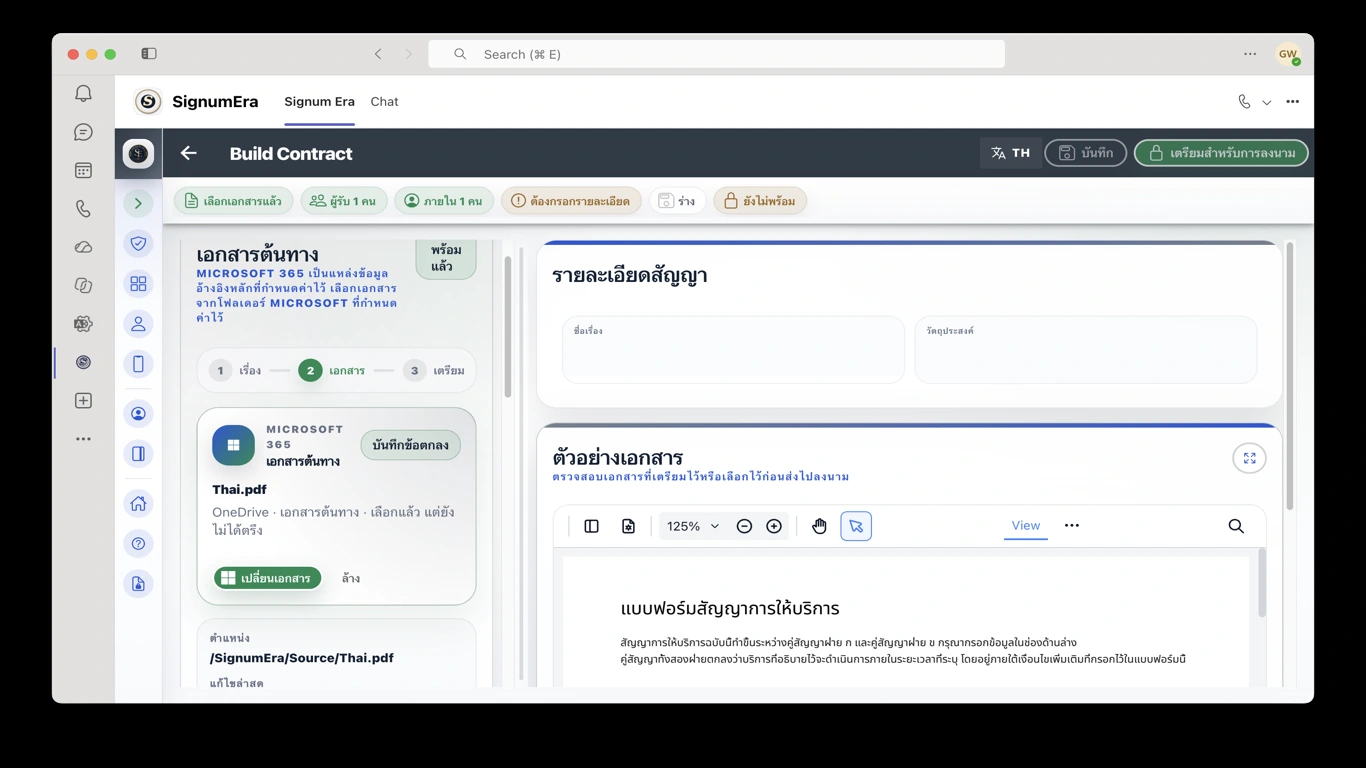Viewport: 1366px width, 768px height.
Task: Activate the hand pan tool
Action: click(819, 526)
